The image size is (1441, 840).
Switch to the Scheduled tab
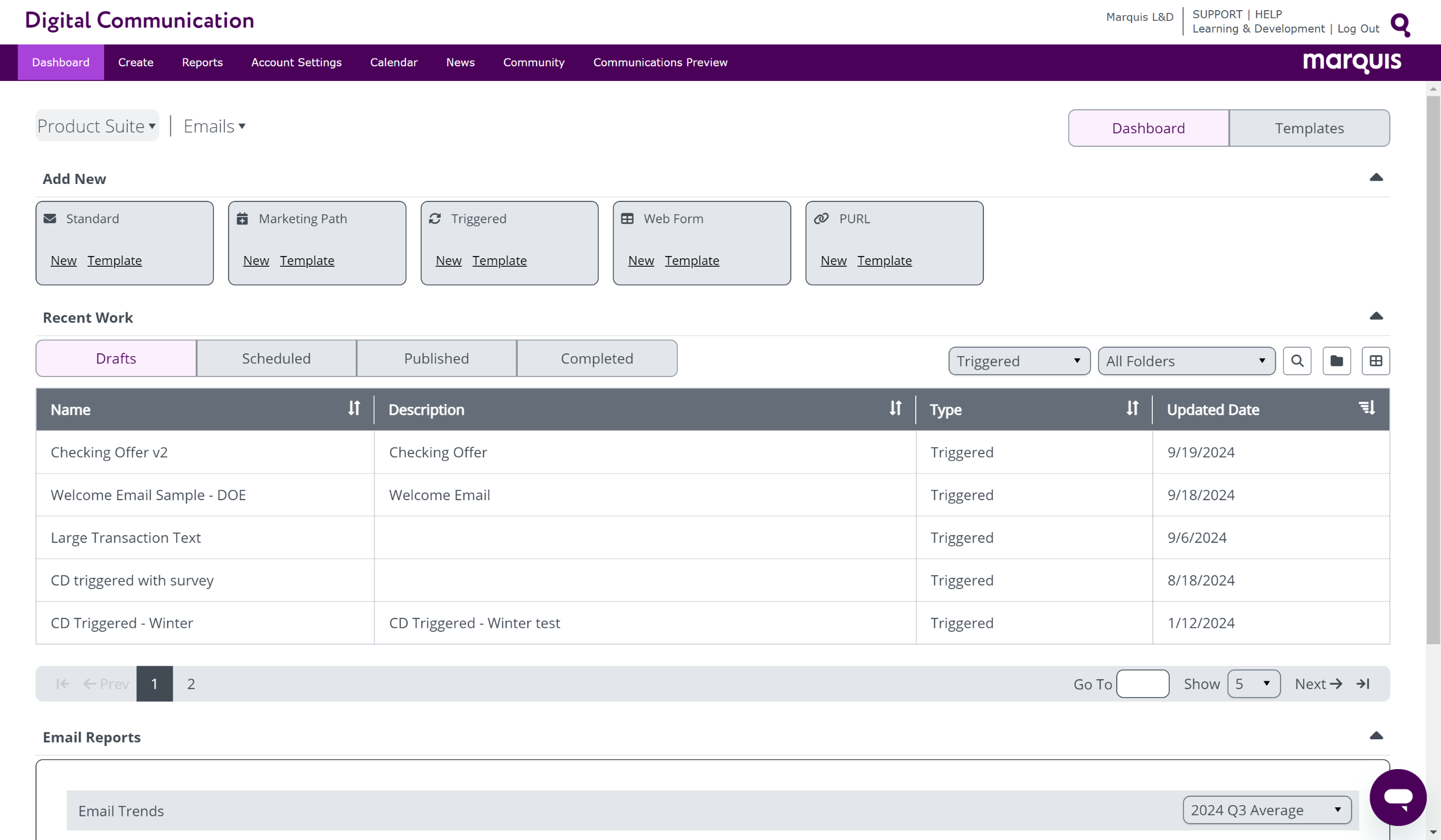(x=276, y=358)
